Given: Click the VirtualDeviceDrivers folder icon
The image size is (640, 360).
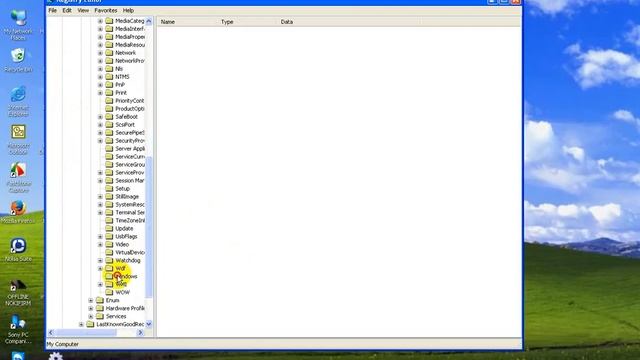Looking at the screenshot, I should [x=109, y=252].
